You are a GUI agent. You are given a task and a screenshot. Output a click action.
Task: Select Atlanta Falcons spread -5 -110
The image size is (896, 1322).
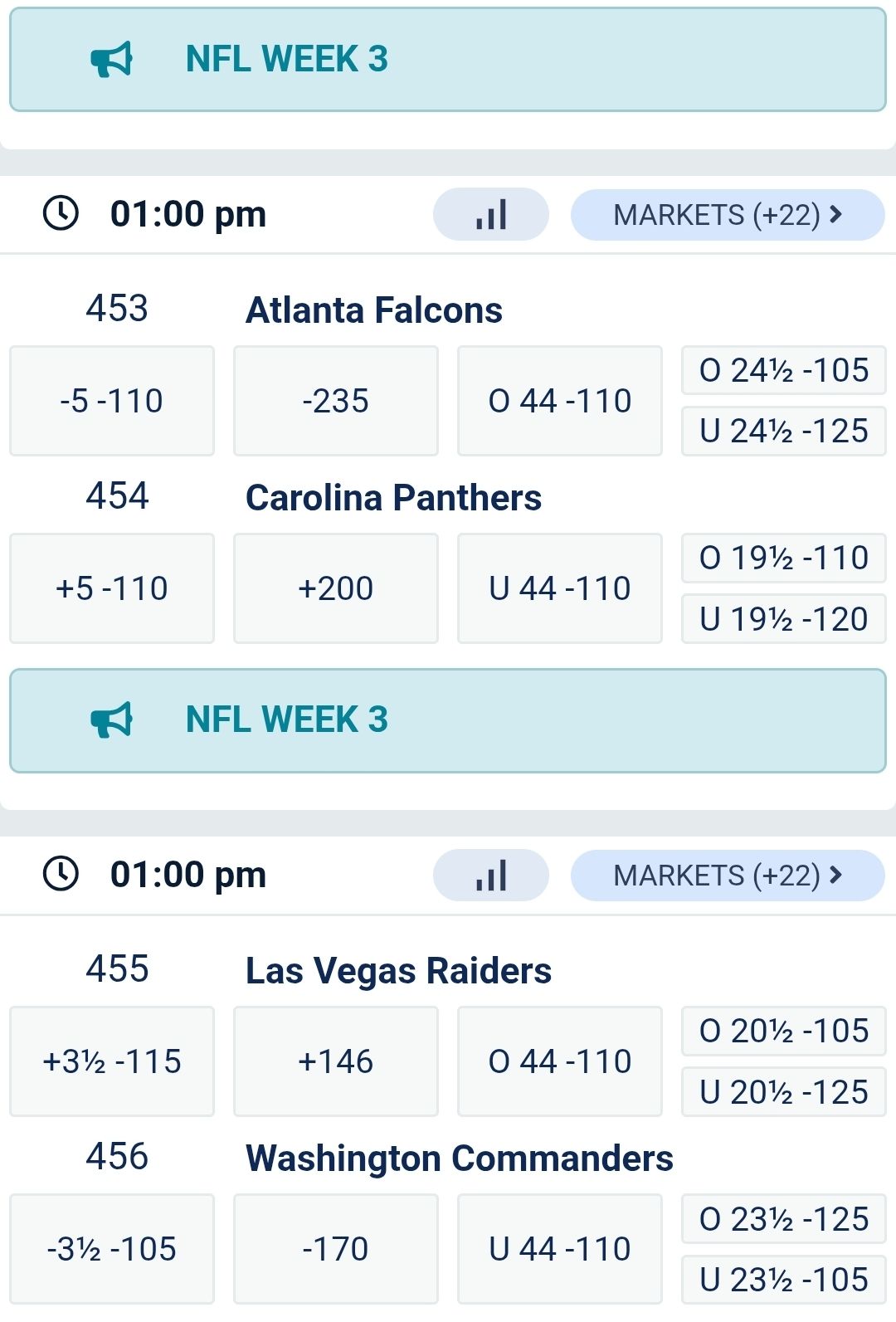coord(112,401)
